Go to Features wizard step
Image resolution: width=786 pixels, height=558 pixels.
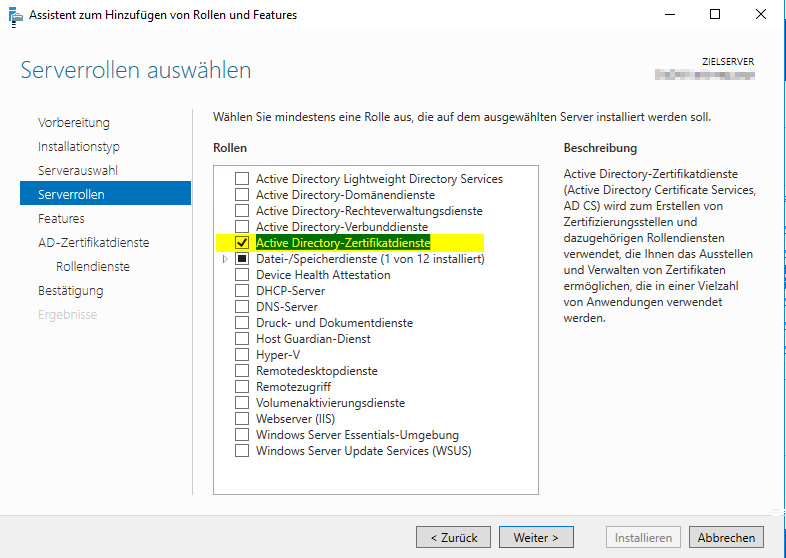pos(61,219)
